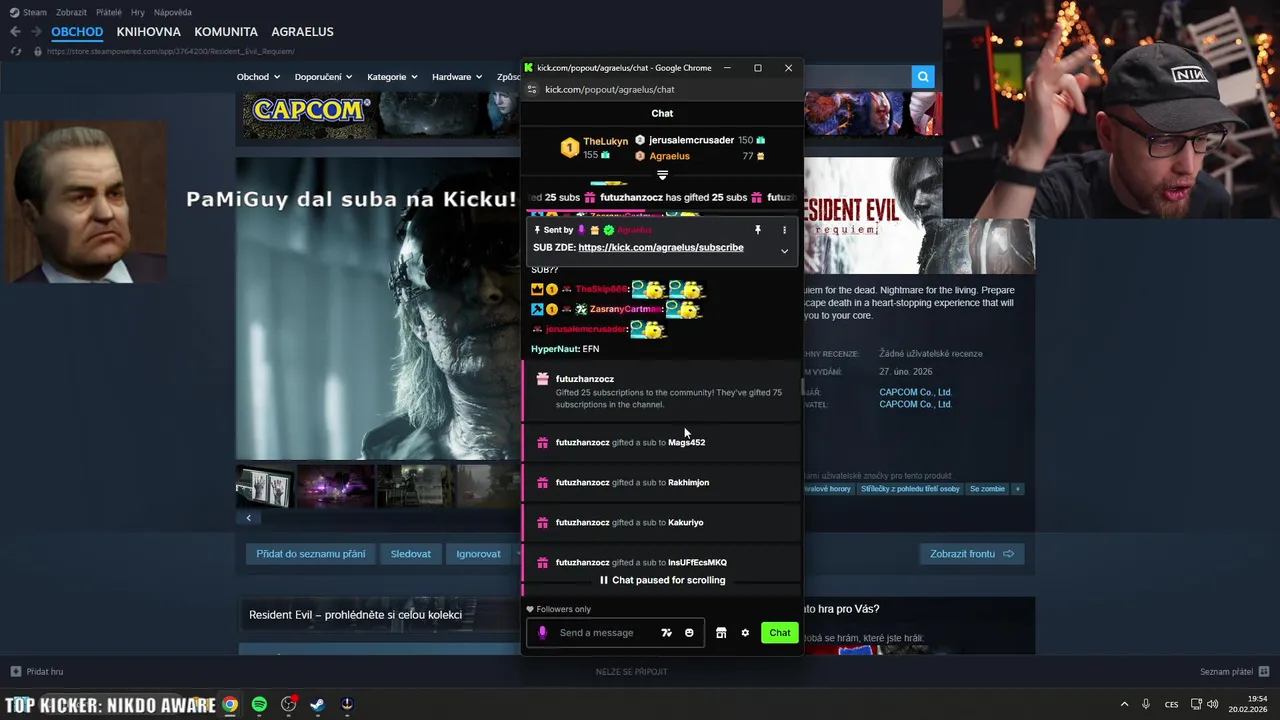Open Spotify from the taskbar
1280x720 pixels.
[x=259, y=705]
